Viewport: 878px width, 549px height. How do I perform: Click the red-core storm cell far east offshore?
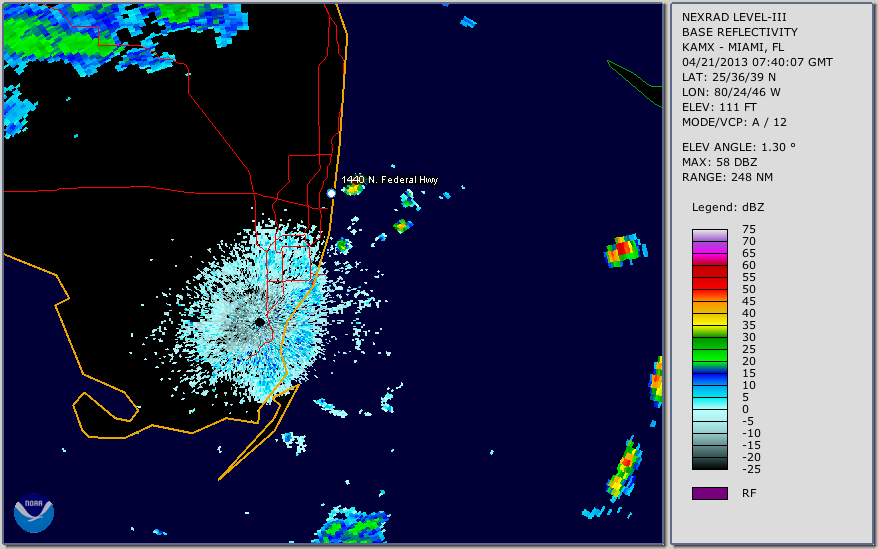point(625,250)
